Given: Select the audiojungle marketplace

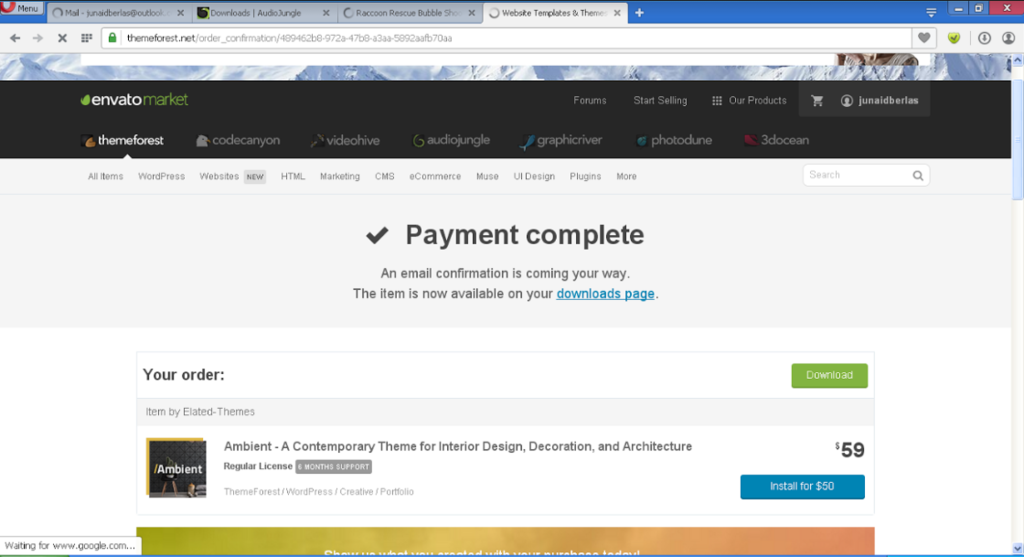Looking at the screenshot, I should [x=451, y=140].
